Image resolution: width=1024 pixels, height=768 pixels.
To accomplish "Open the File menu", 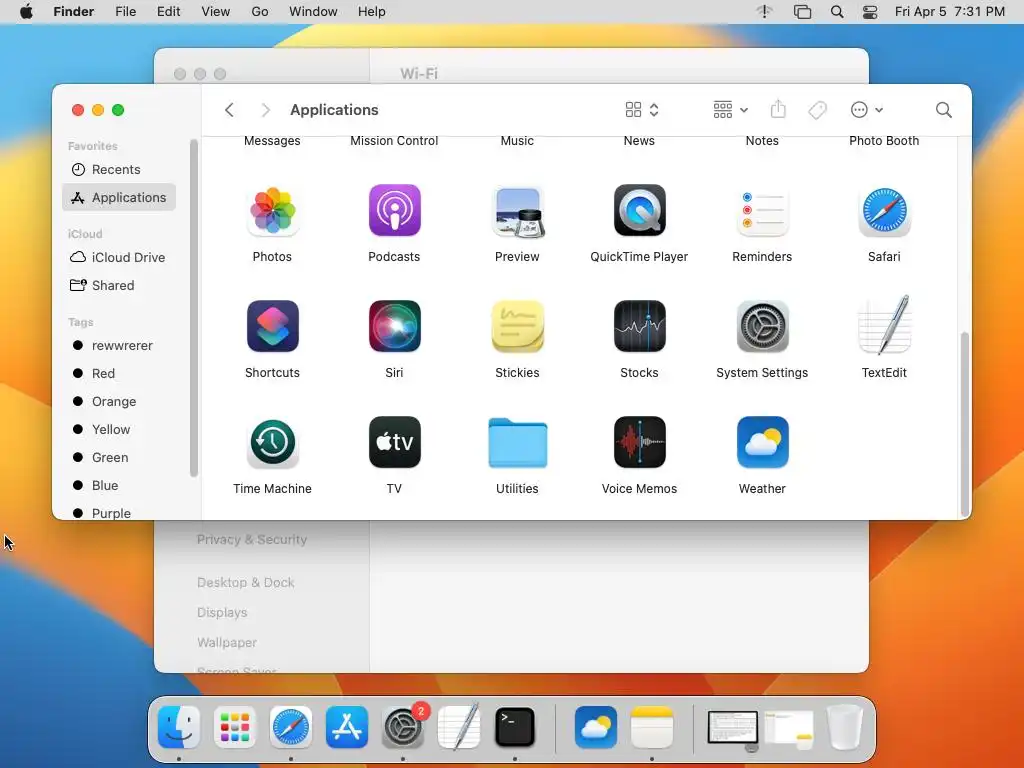I will pyautogui.click(x=125, y=12).
